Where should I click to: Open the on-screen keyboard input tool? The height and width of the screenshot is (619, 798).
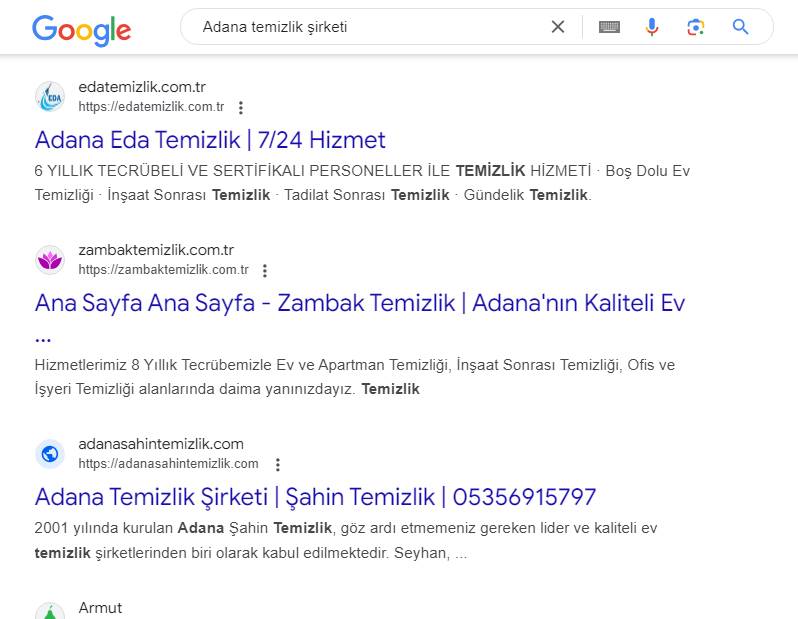click(x=609, y=27)
